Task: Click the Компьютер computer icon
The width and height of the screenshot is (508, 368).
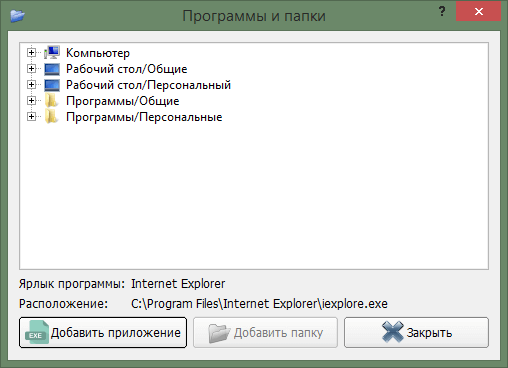Action: [x=52, y=52]
